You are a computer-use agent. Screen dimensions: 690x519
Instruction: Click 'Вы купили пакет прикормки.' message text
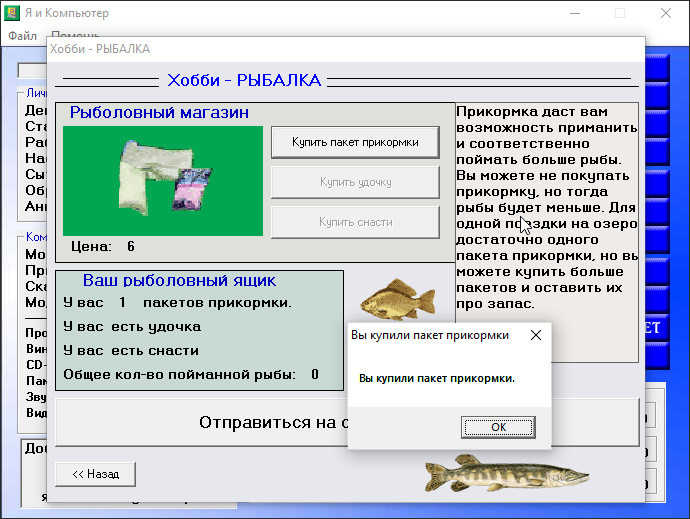click(437, 379)
